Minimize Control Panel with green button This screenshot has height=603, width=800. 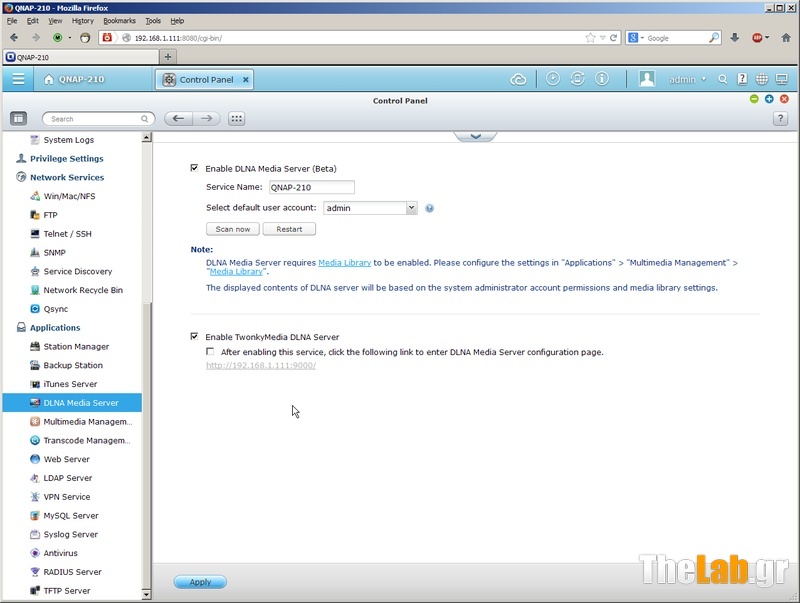tap(754, 99)
